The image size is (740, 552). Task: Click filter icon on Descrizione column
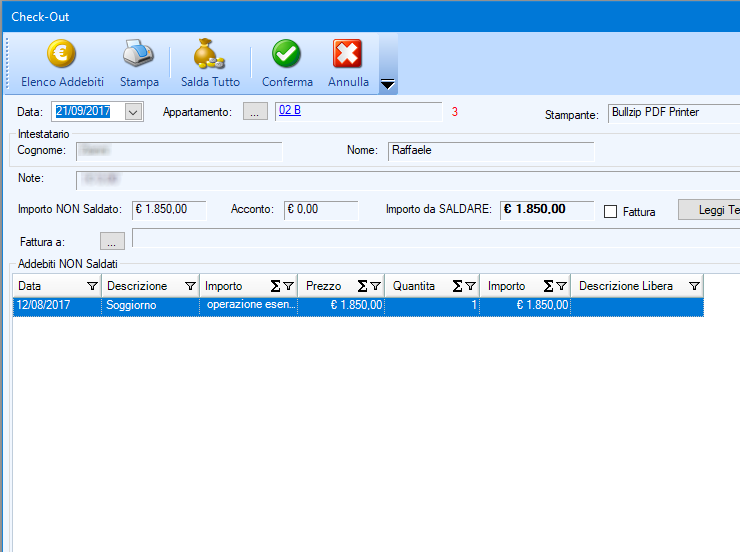(x=190, y=286)
